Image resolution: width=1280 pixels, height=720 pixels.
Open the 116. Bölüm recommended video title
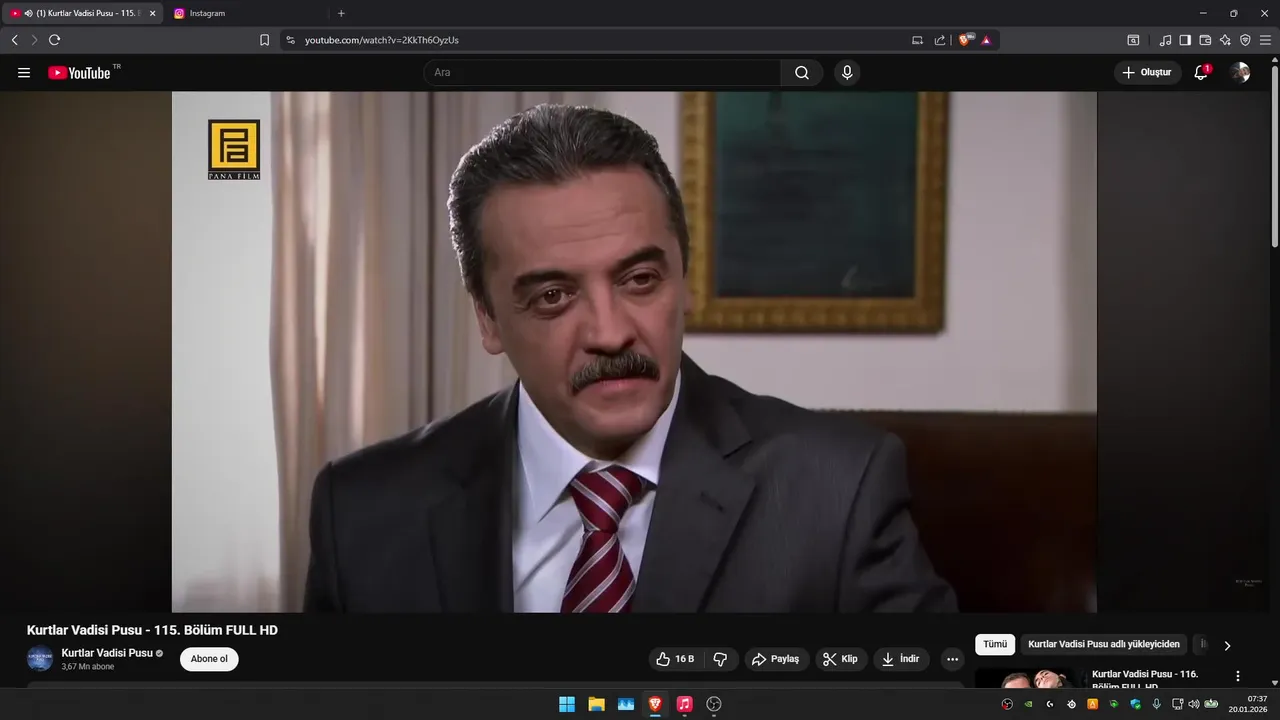coord(1145,680)
